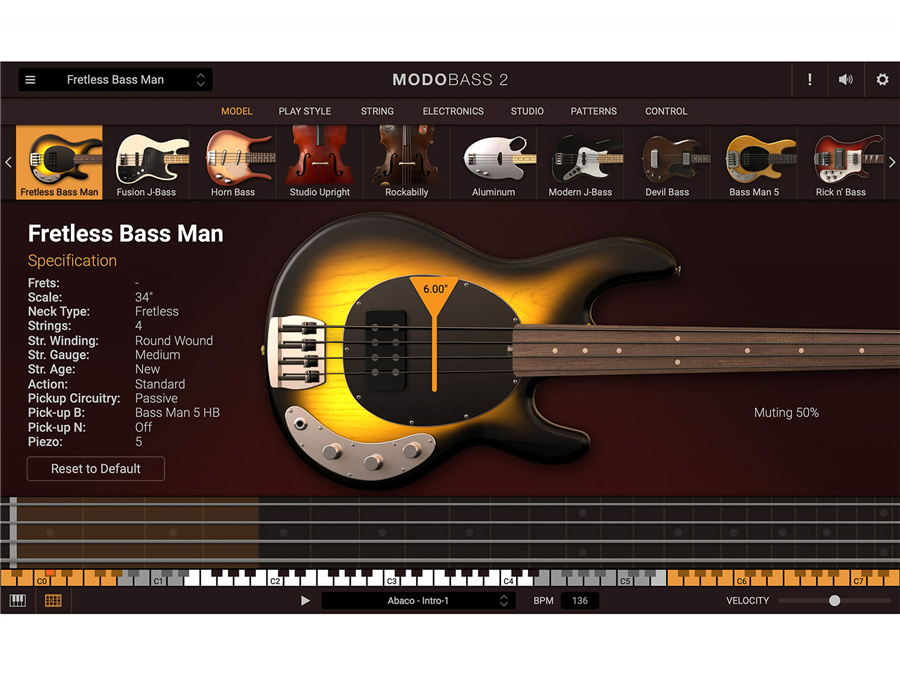Viewport: 900px width, 675px height.
Task: Click the orange 6.00" pickup position marker
Action: pyautogui.click(x=435, y=290)
